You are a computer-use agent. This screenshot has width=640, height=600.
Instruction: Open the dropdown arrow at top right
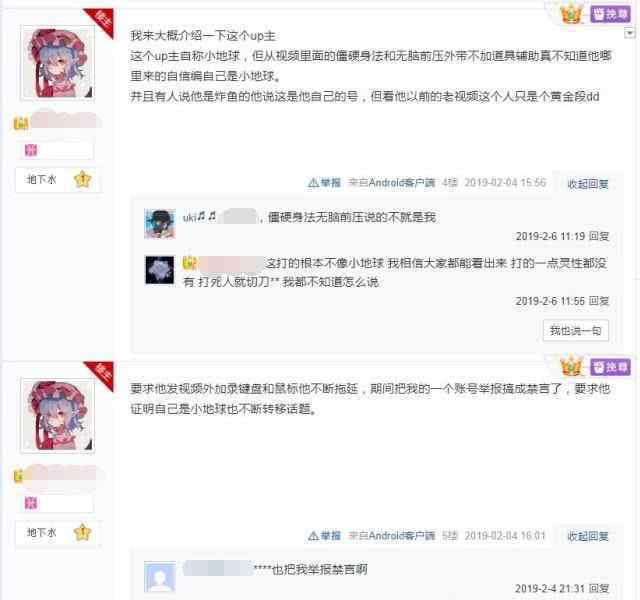coord(630,33)
